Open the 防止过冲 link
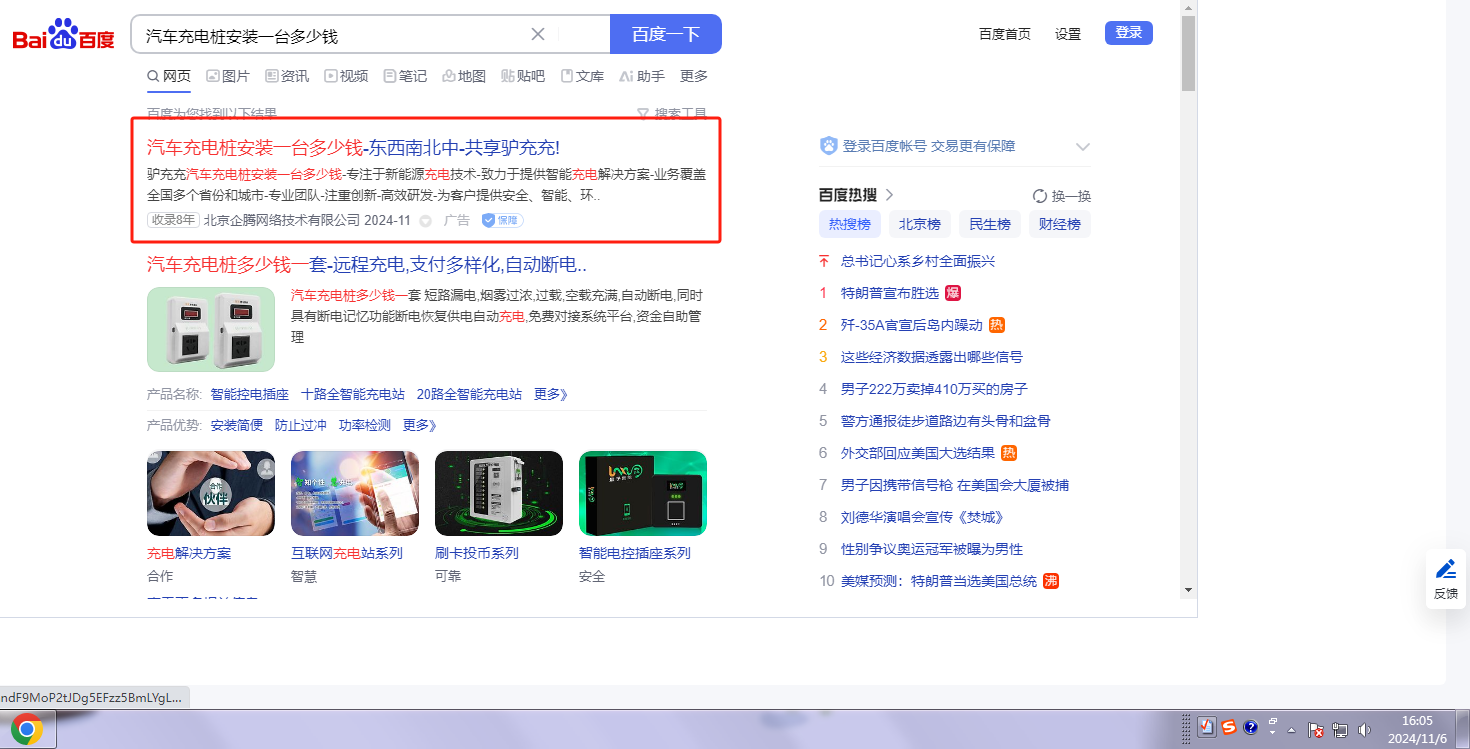 click(301, 425)
